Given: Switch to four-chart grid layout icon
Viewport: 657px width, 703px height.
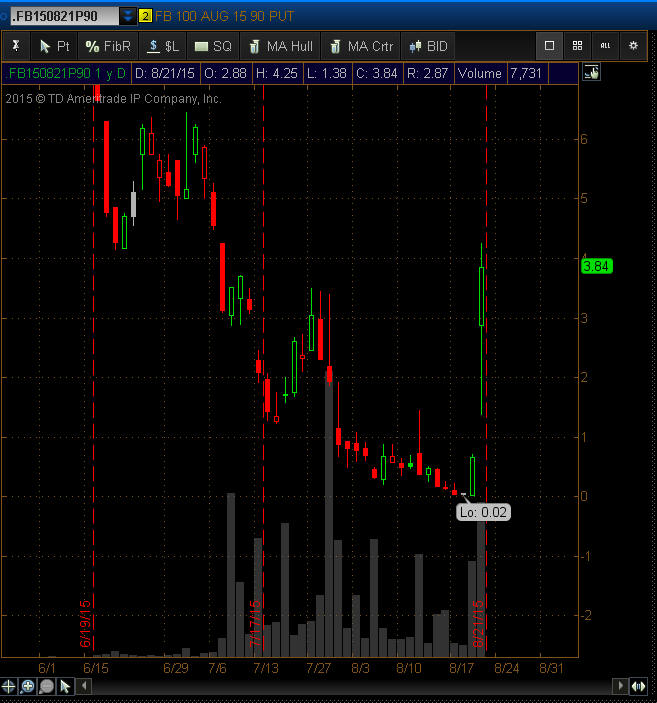Looking at the screenshot, I should 577,46.
